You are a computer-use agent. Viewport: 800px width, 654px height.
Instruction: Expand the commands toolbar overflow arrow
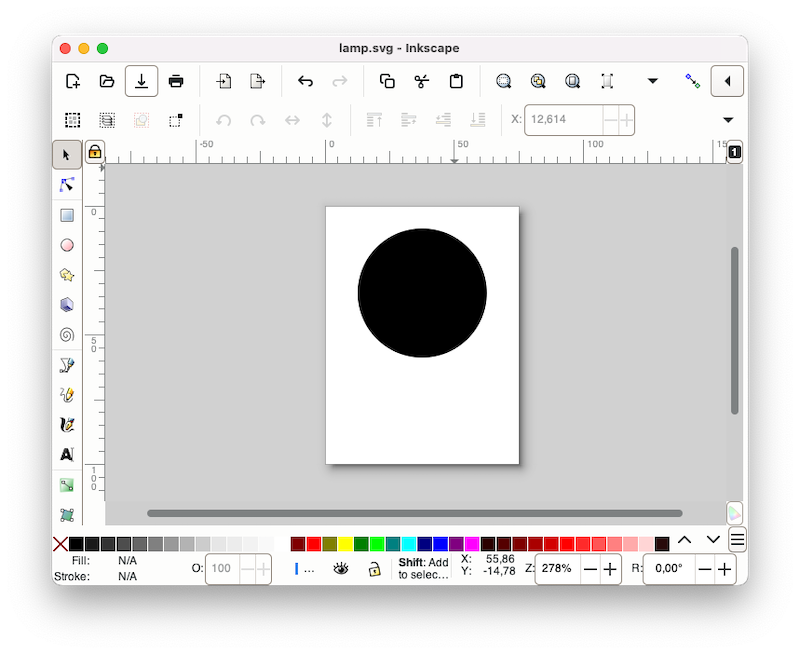click(x=653, y=81)
